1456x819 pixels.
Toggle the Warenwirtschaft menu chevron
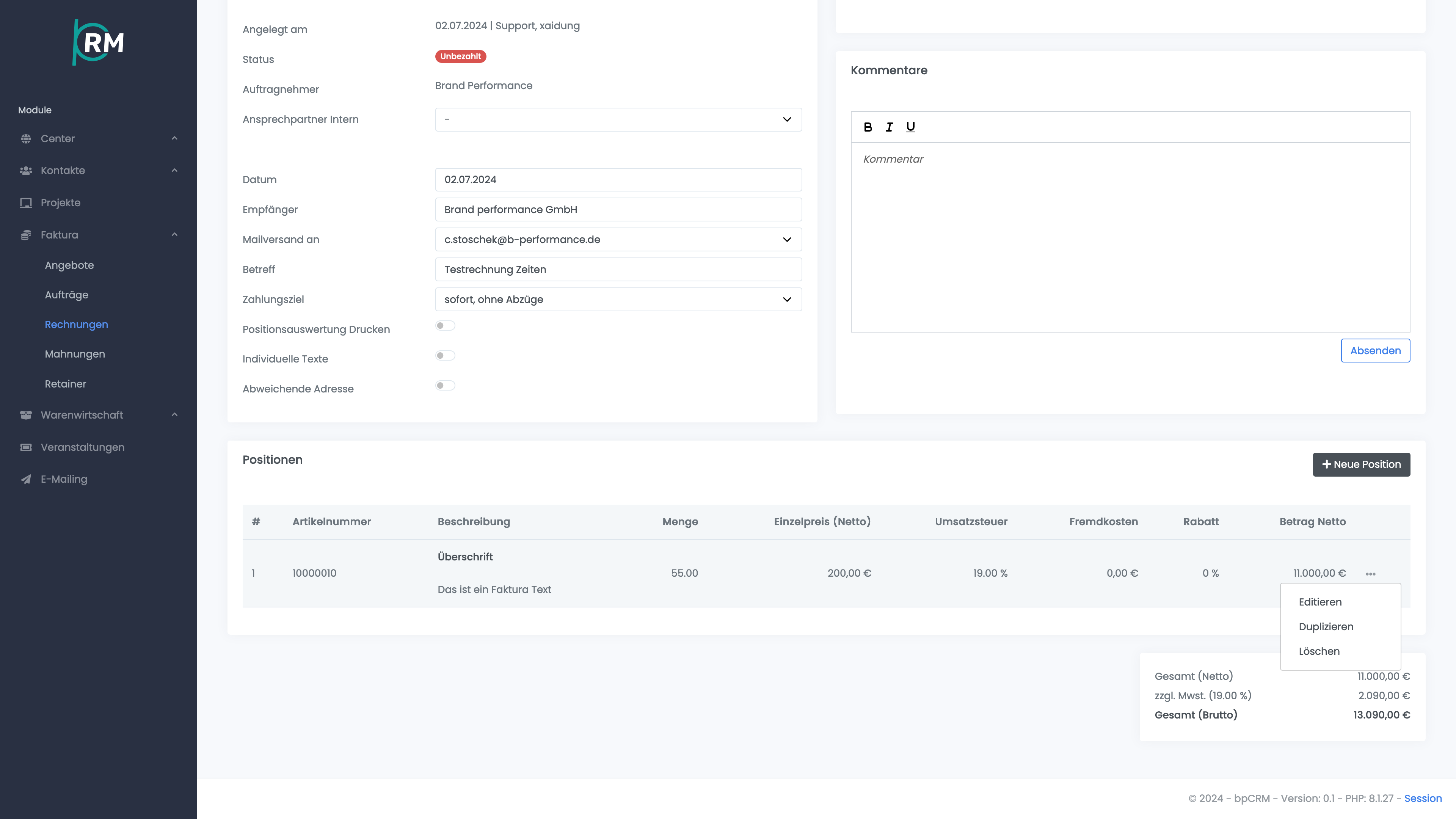tap(175, 415)
